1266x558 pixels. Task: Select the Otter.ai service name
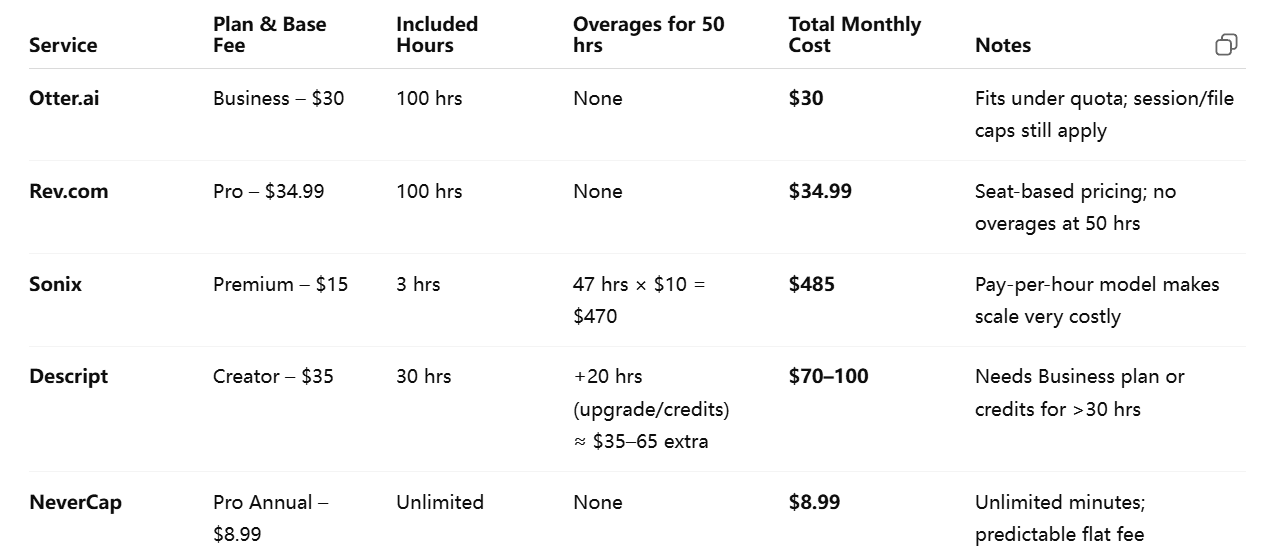(64, 98)
